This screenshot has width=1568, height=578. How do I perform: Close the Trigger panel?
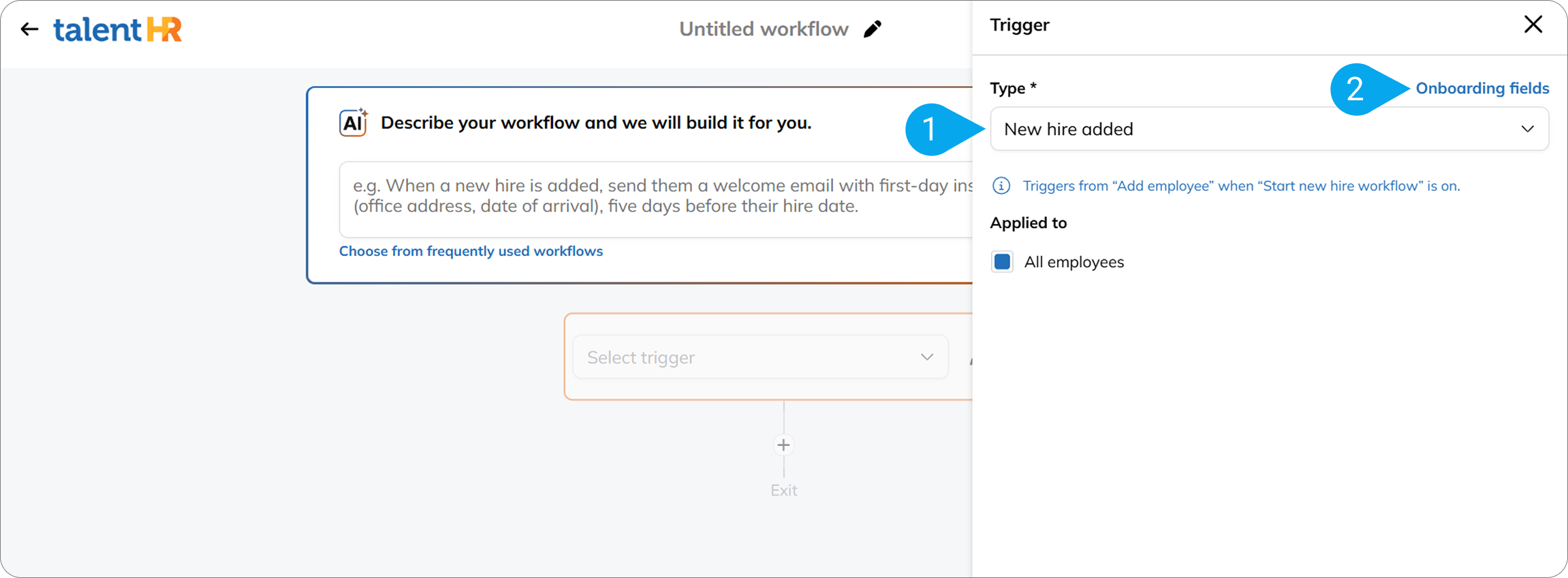[x=1533, y=25]
